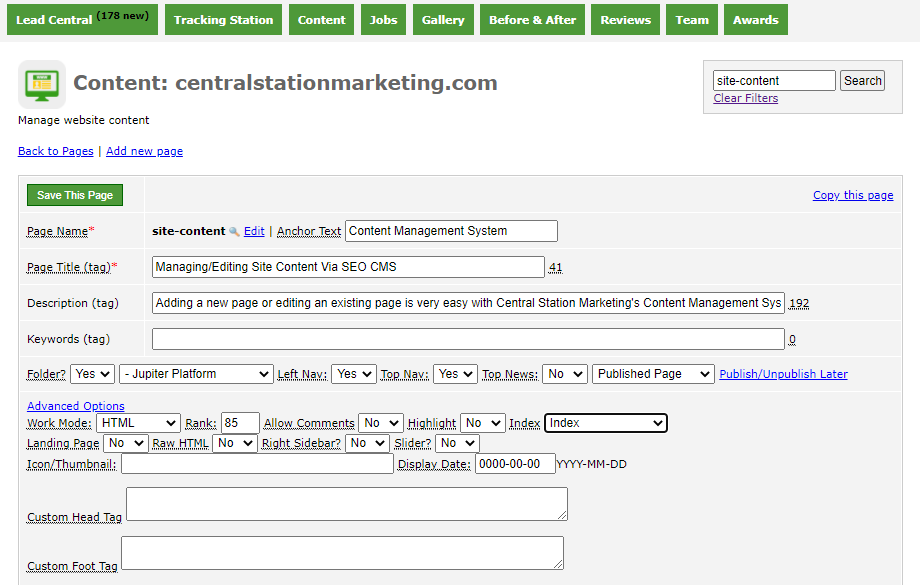Open the Lead Central tab
The width and height of the screenshot is (920, 585).
click(x=82, y=19)
